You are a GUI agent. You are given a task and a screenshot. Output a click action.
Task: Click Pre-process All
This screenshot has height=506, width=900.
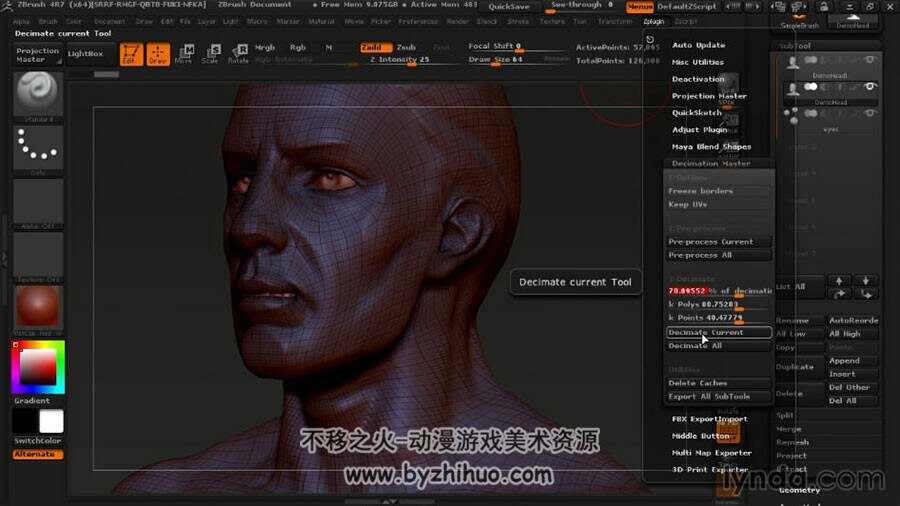(x=719, y=255)
